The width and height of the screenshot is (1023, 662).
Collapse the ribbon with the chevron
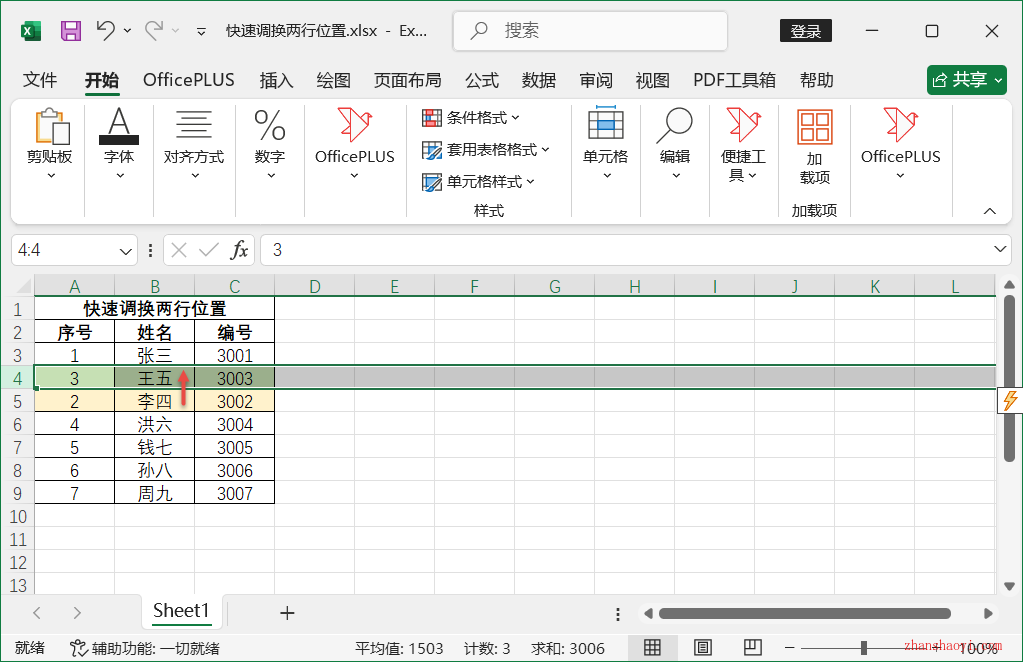tap(990, 211)
